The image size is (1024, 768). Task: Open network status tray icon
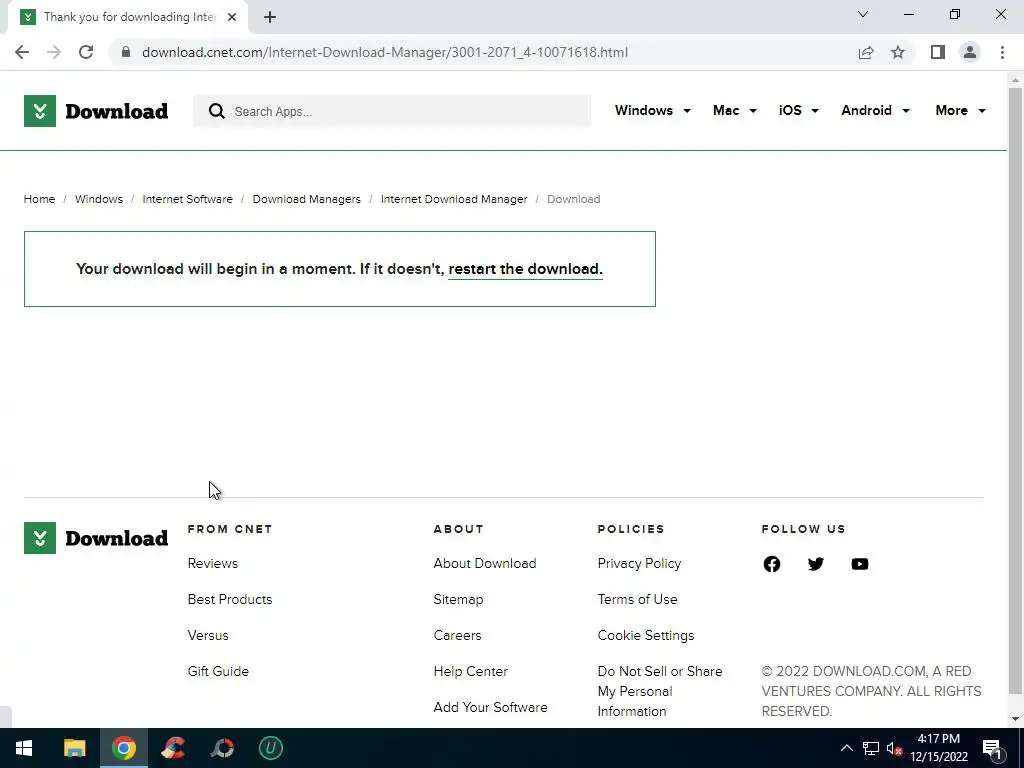(871, 748)
